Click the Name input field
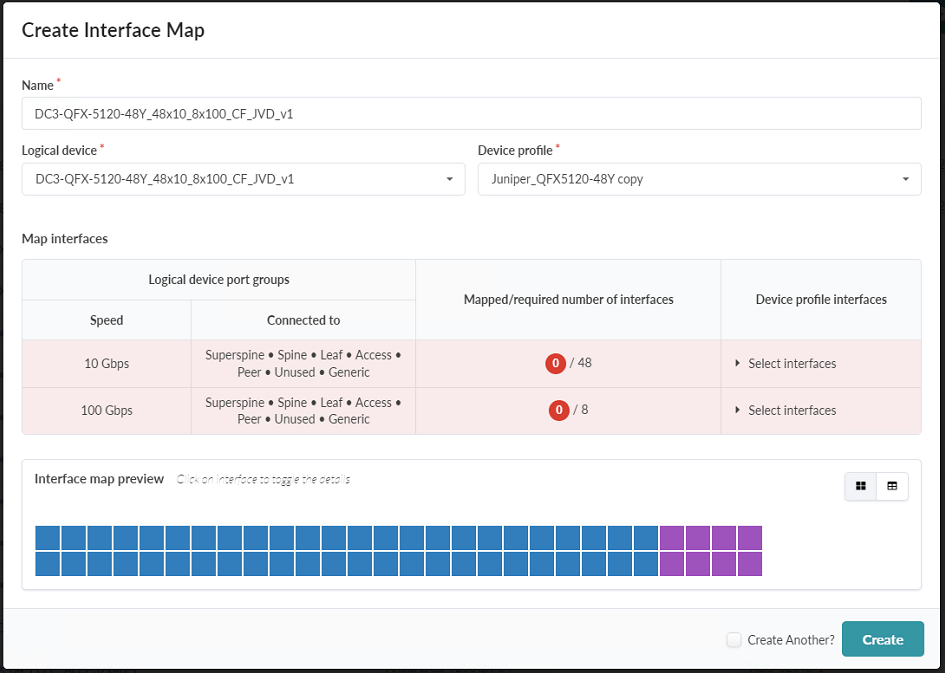Image resolution: width=945 pixels, height=673 pixels. 471,114
